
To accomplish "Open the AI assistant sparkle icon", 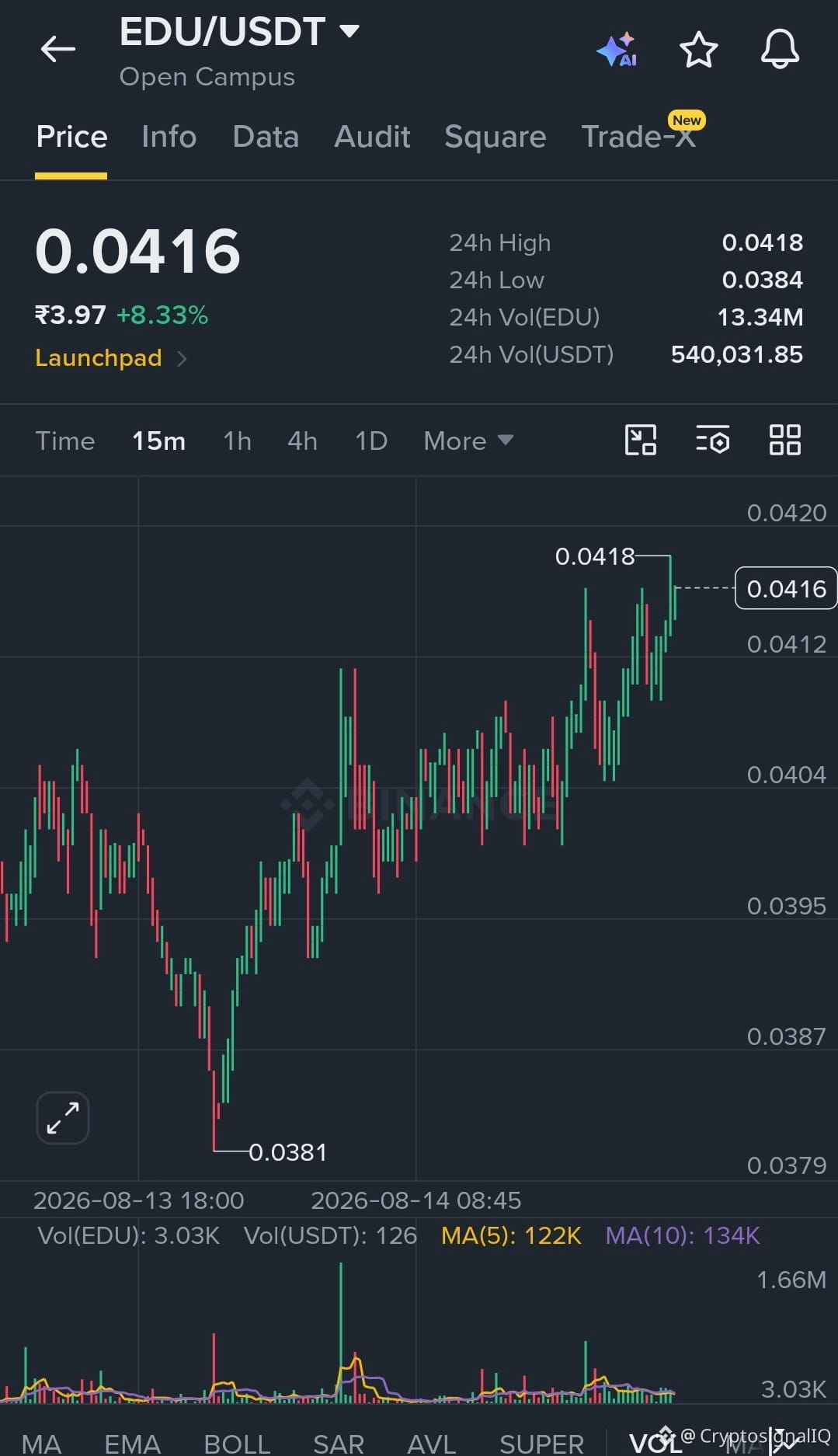I will [x=617, y=50].
